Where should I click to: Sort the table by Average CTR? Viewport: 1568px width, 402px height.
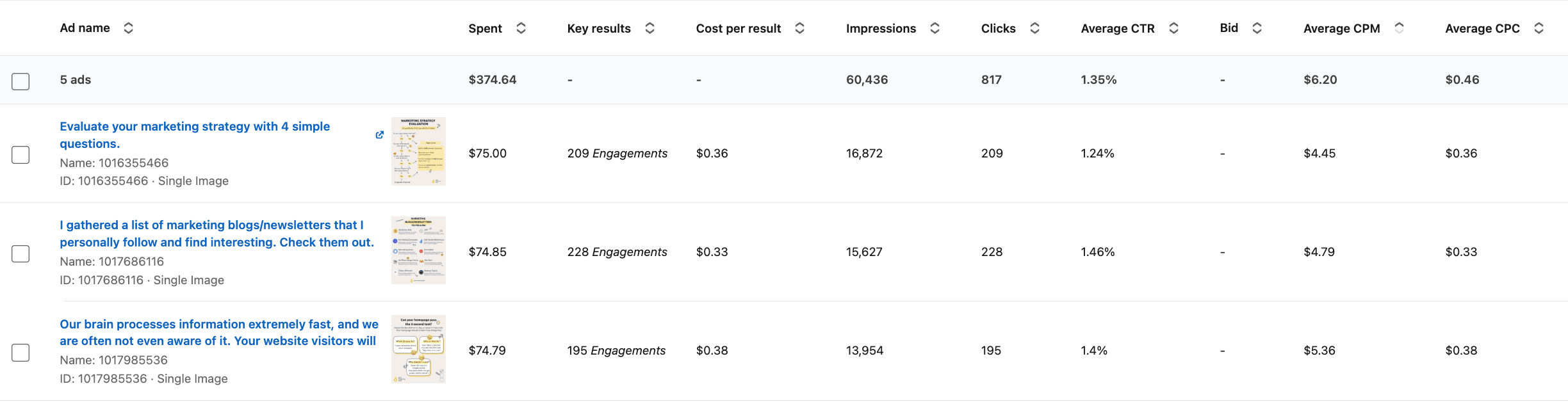[1173, 28]
